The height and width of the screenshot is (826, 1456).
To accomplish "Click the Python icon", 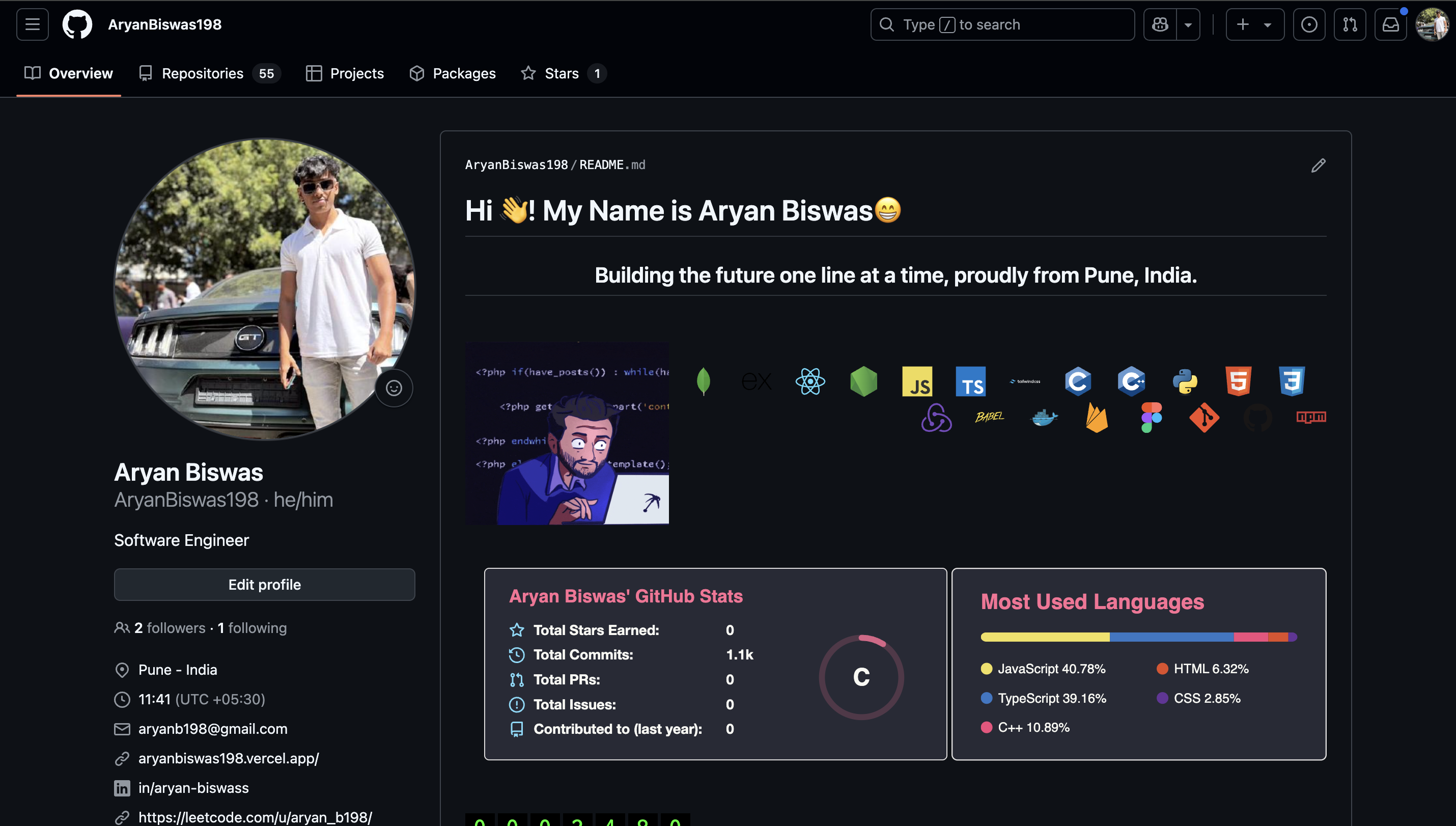I will pos(1185,381).
